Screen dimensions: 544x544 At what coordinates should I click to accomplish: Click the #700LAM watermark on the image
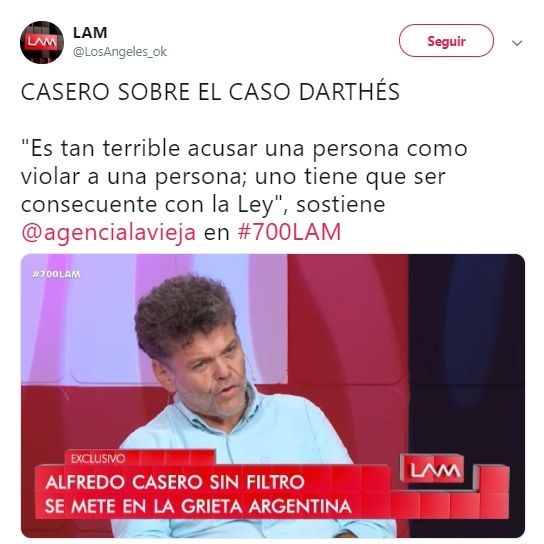(56, 274)
